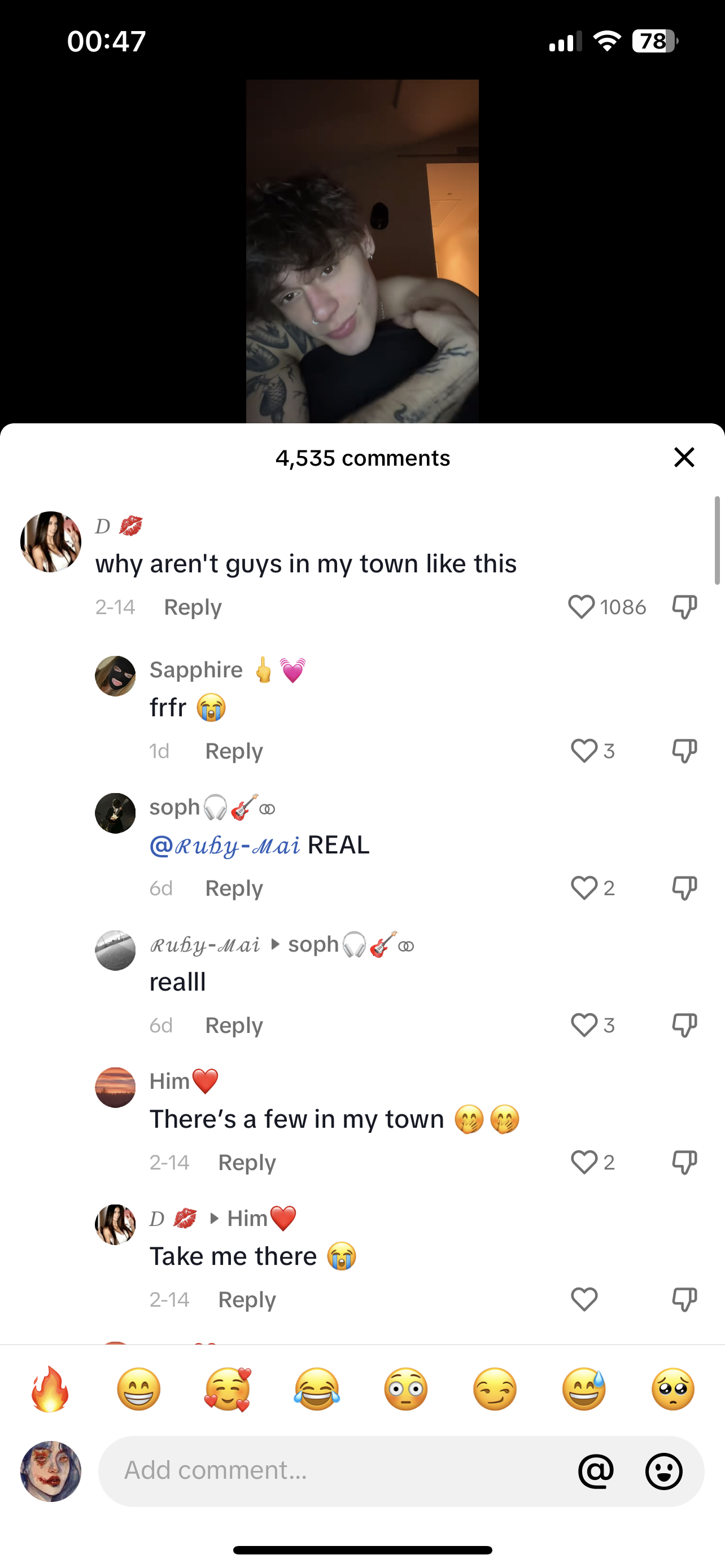This screenshot has height=1568, width=725.
Task: Insert the face with tears of joy emoji
Action: [x=317, y=1390]
